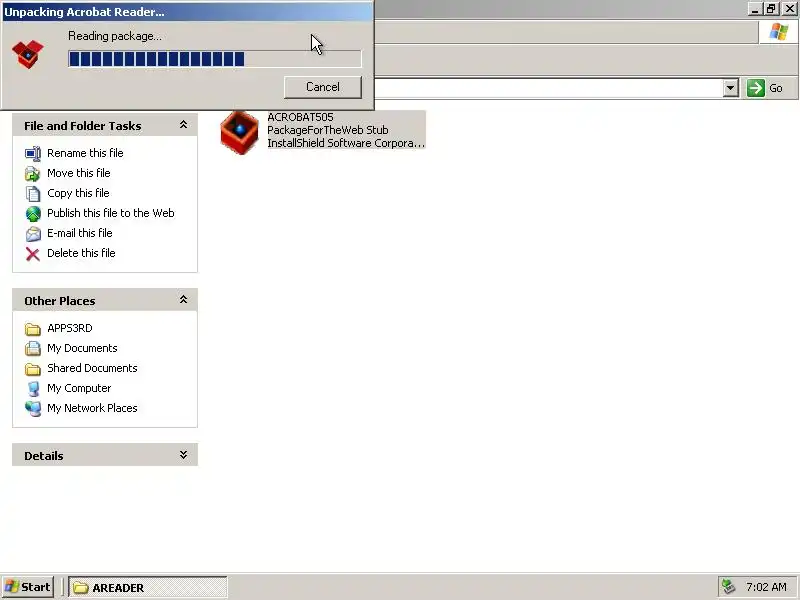The width and height of the screenshot is (800, 600).
Task: Click the Unpacking Acrobat Reader title bar
Action: (x=187, y=12)
